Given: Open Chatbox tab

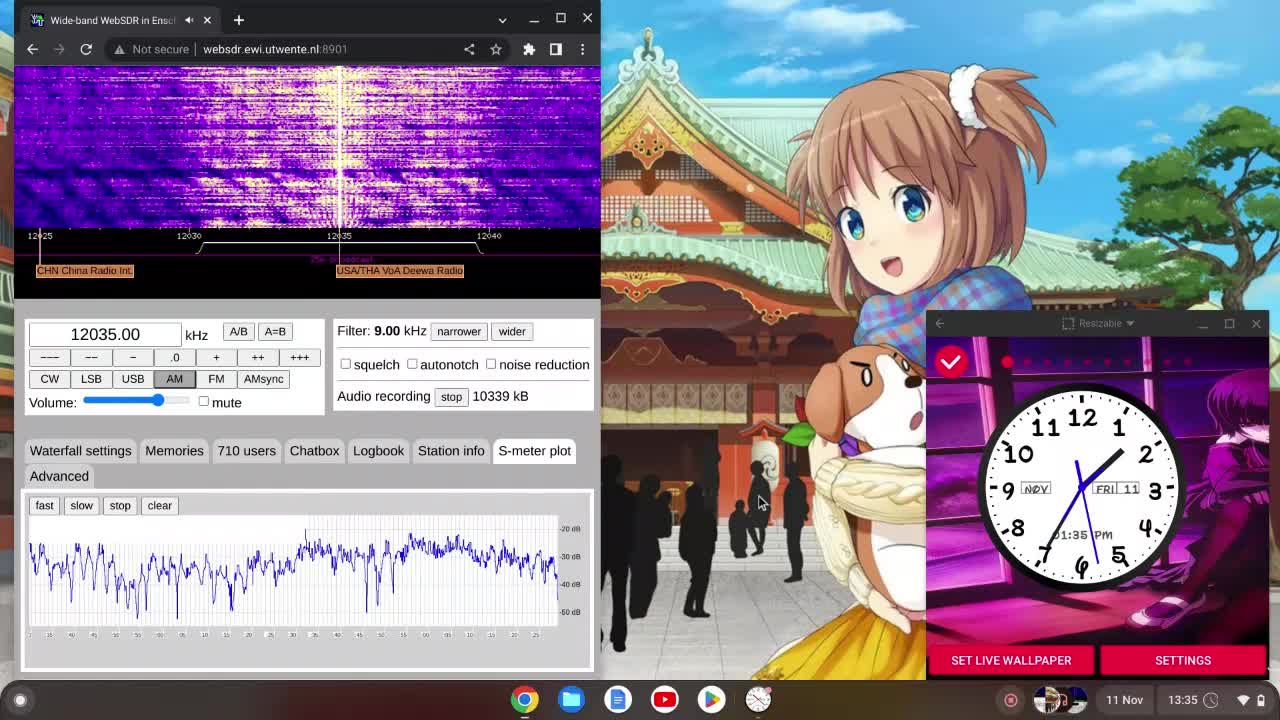Looking at the screenshot, I should pyautogui.click(x=314, y=451).
